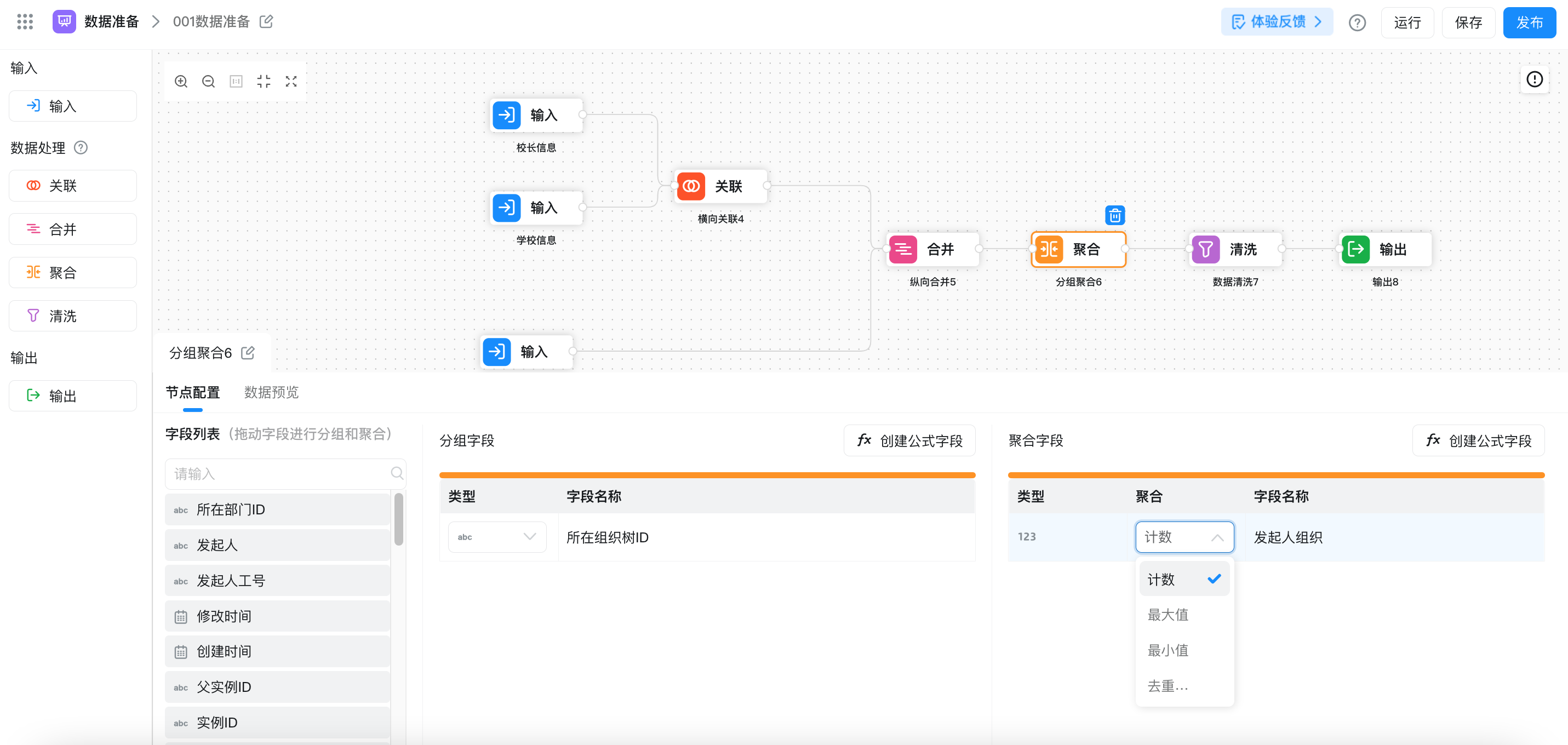The height and width of the screenshot is (745, 1568).
Task: Add 关联 node from left palette
Action: (72, 185)
